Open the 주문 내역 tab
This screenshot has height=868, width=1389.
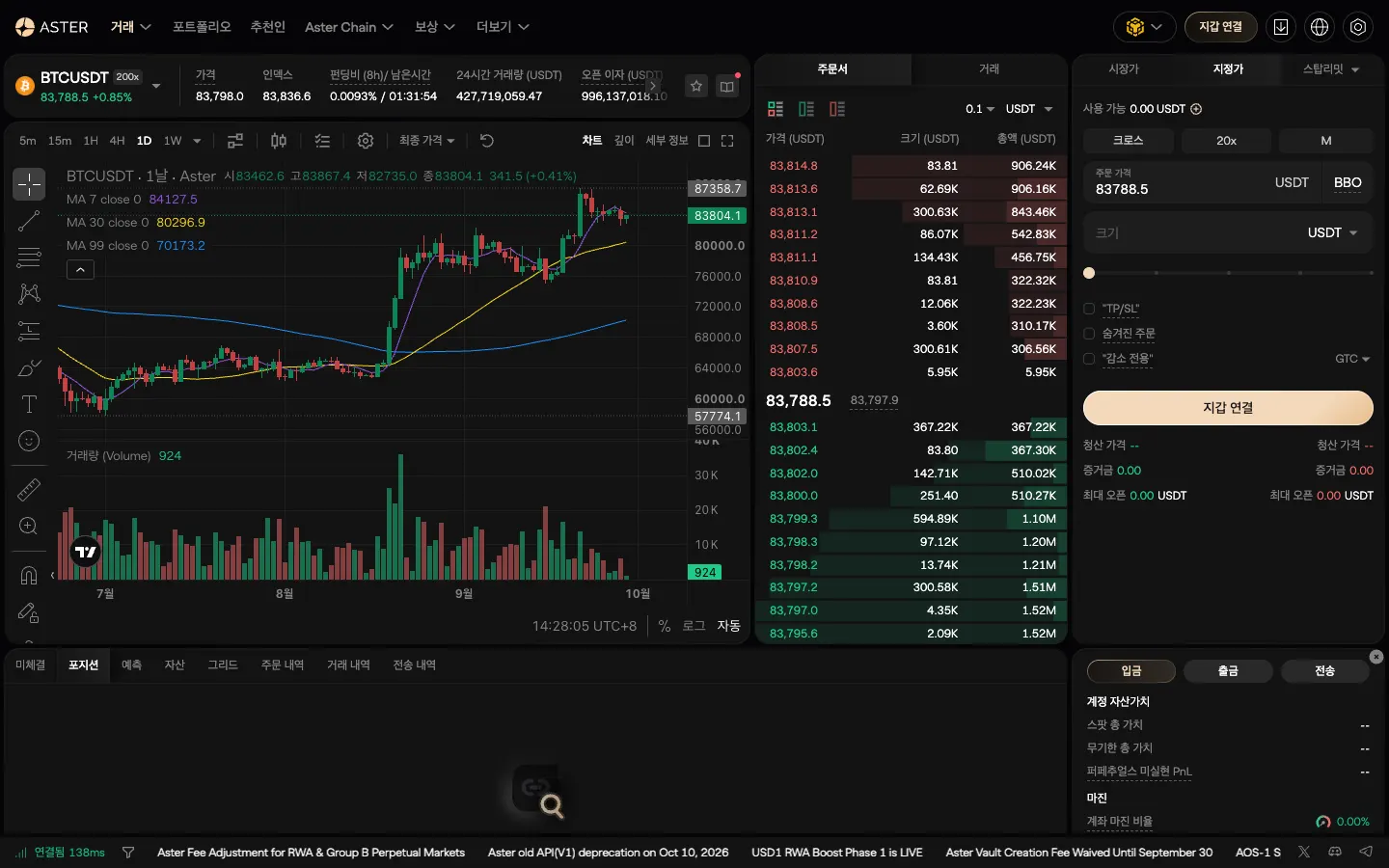(282, 665)
